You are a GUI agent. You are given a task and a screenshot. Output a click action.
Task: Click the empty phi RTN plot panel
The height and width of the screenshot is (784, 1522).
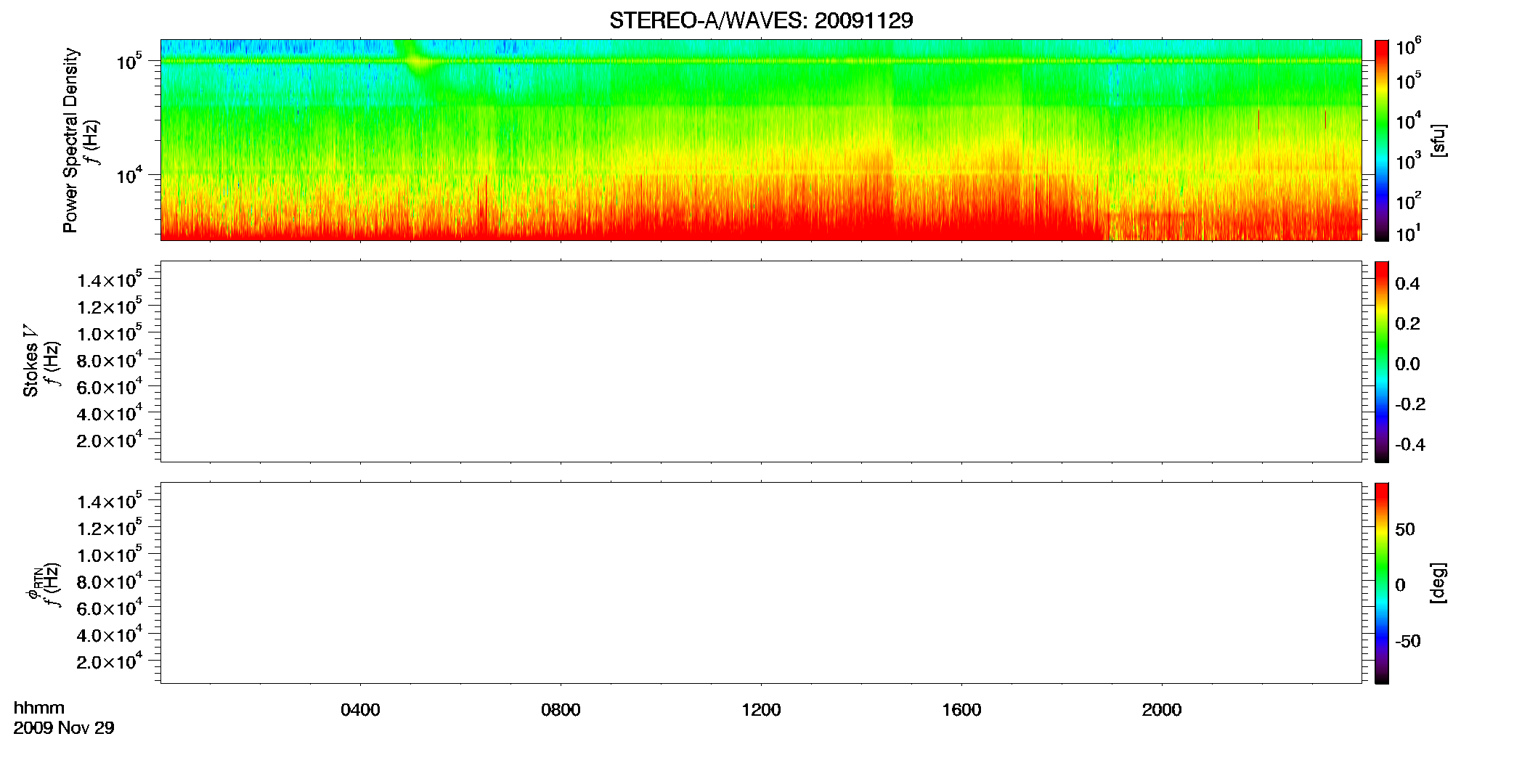(761, 583)
